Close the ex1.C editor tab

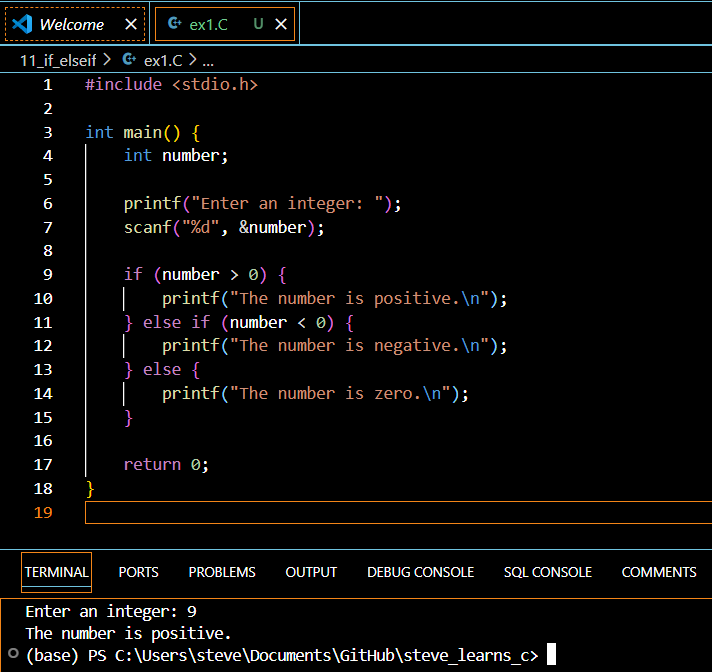[282, 24]
